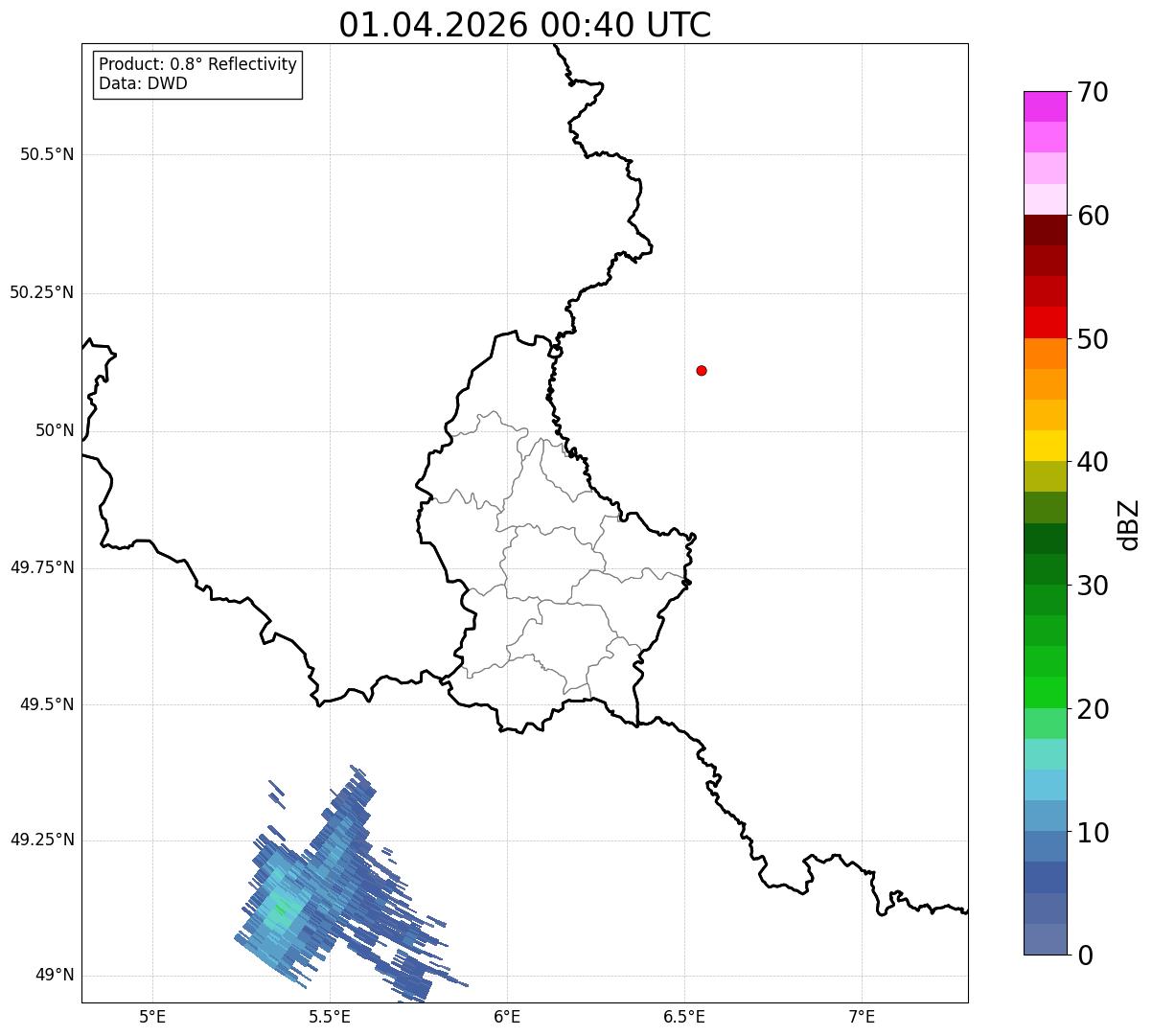Click the 6.5°E longitude label
This screenshot has width=1152, height=1036.
[x=684, y=1016]
